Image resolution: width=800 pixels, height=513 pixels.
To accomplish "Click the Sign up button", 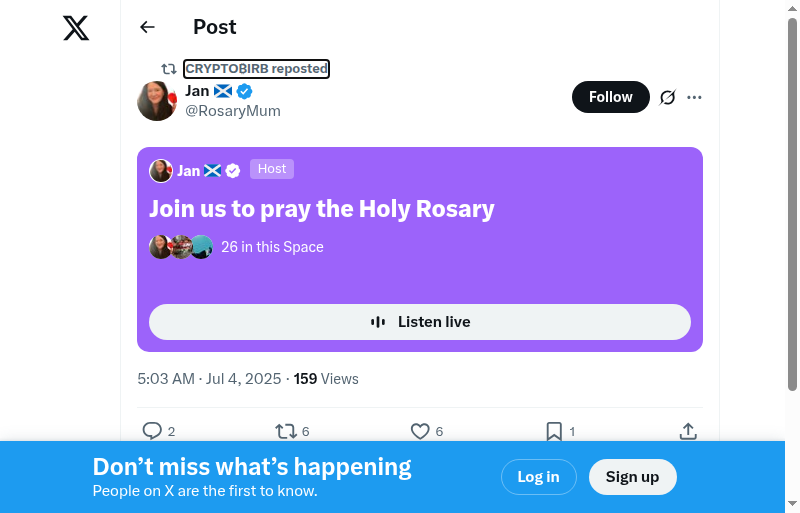I will tap(632, 477).
